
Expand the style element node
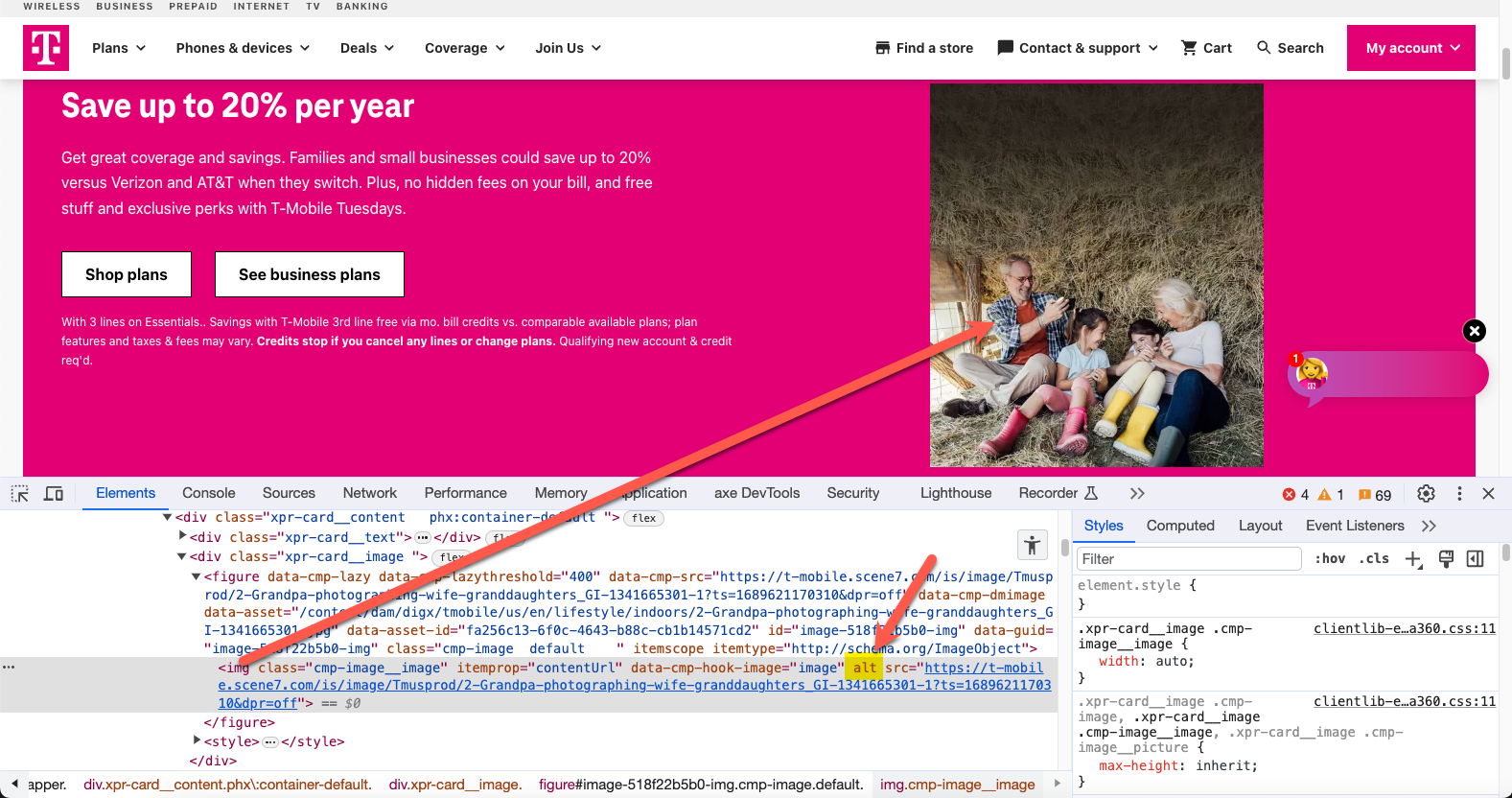tap(197, 740)
